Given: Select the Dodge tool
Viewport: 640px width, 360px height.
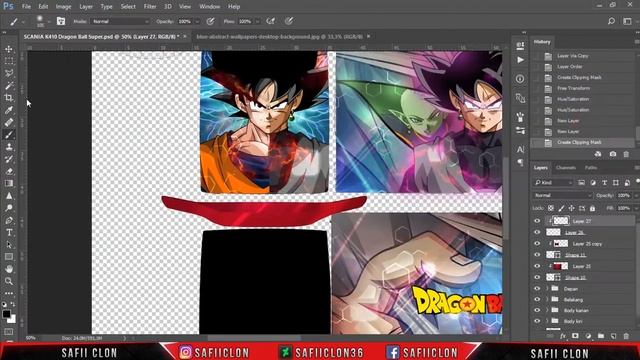Looking at the screenshot, I should pyautogui.click(x=9, y=208).
